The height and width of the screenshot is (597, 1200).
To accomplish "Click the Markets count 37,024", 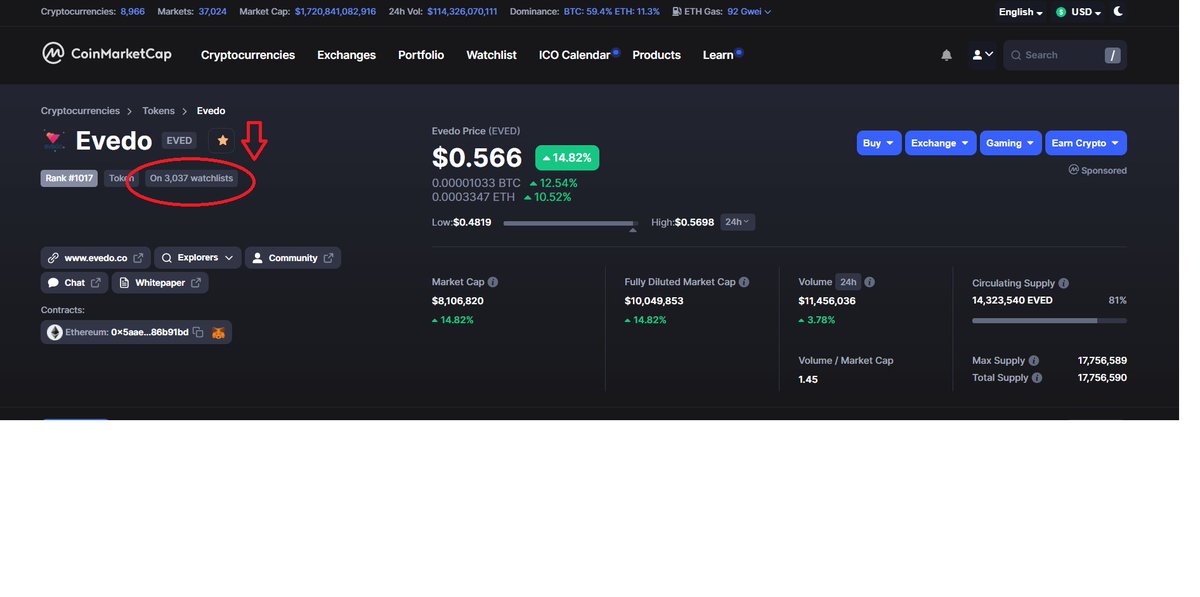I will [x=212, y=12].
